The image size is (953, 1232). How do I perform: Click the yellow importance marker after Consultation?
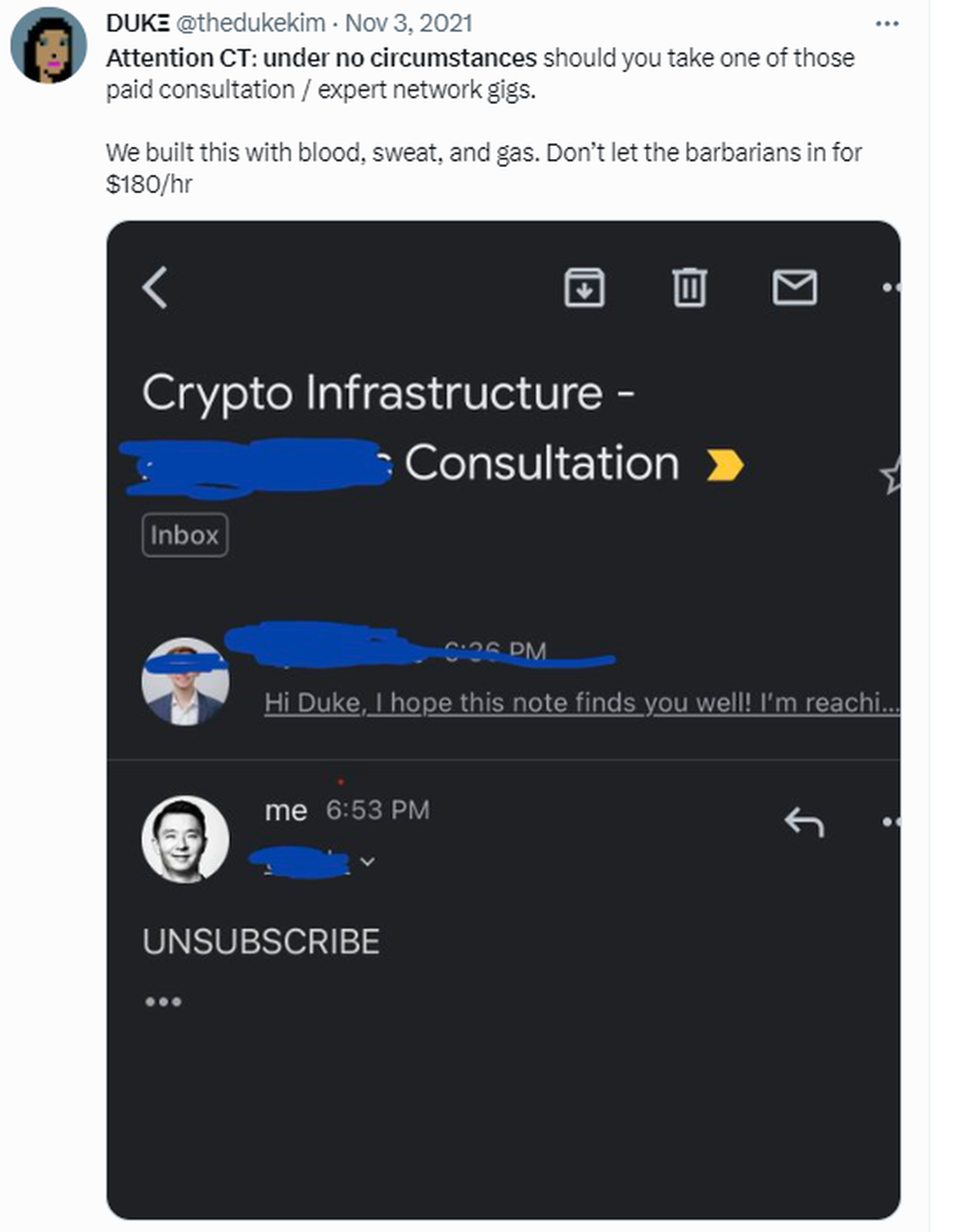725,464
